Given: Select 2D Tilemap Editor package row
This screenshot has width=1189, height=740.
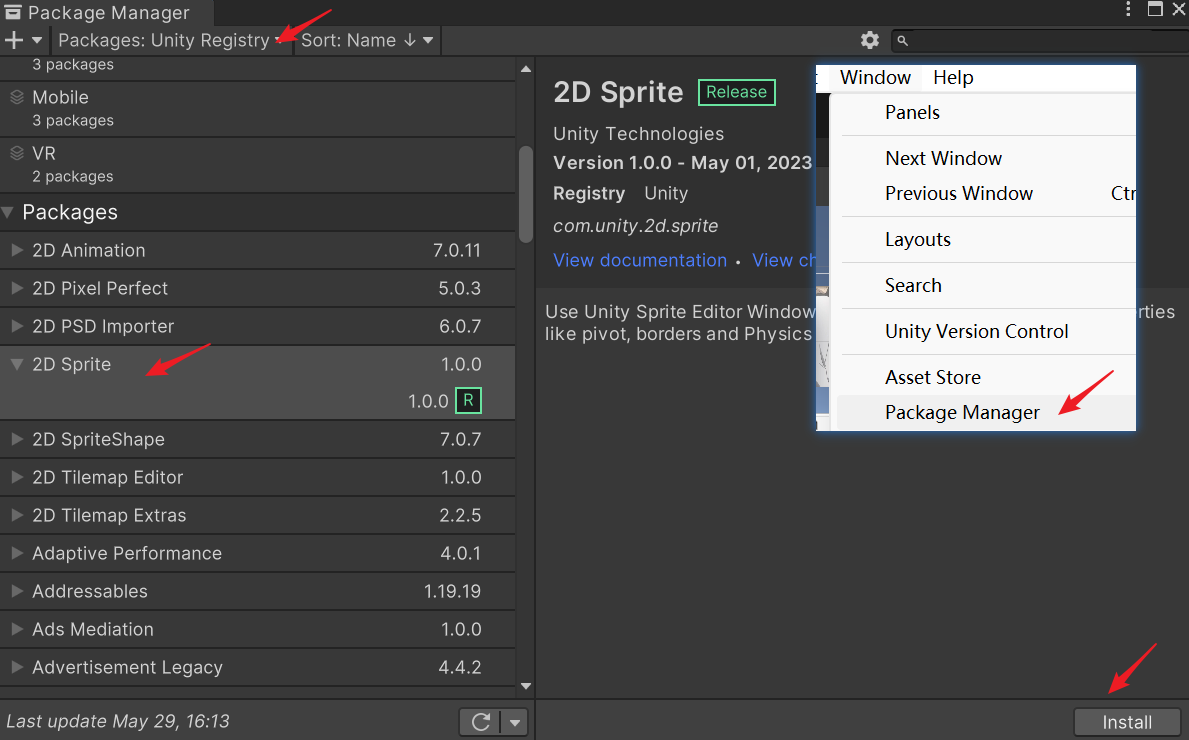Looking at the screenshot, I should click(x=258, y=477).
